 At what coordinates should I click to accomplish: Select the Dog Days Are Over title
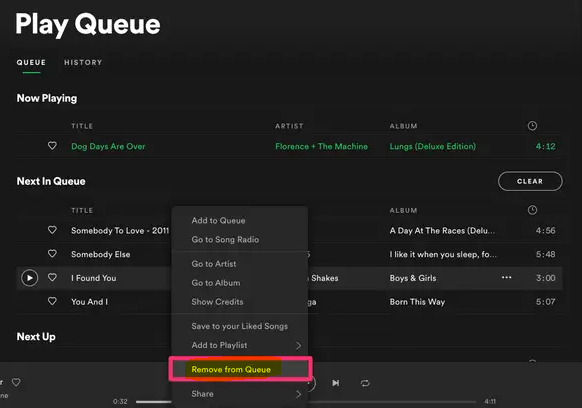tap(108, 146)
